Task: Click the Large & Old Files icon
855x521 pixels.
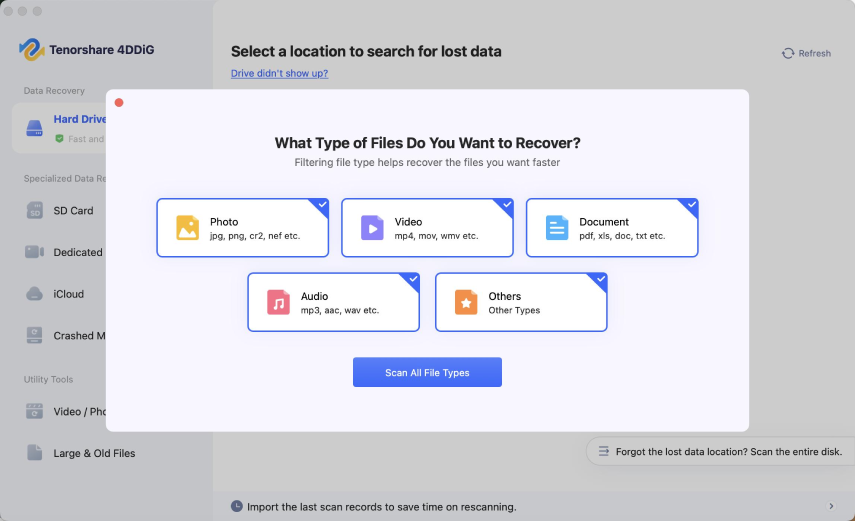Action: (35, 453)
